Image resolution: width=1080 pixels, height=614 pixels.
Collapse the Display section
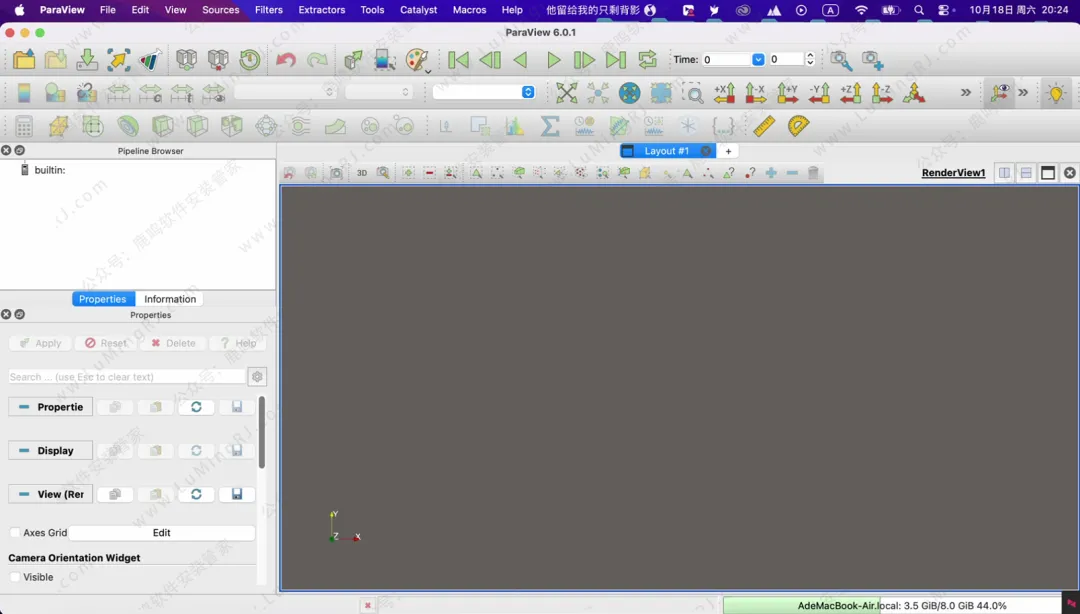click(x=50, y=451)
